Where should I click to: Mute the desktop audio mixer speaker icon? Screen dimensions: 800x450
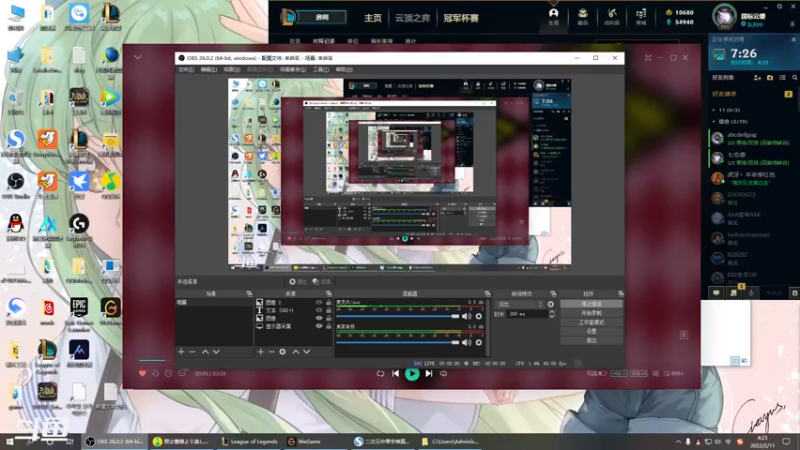[x=466, y=342]
